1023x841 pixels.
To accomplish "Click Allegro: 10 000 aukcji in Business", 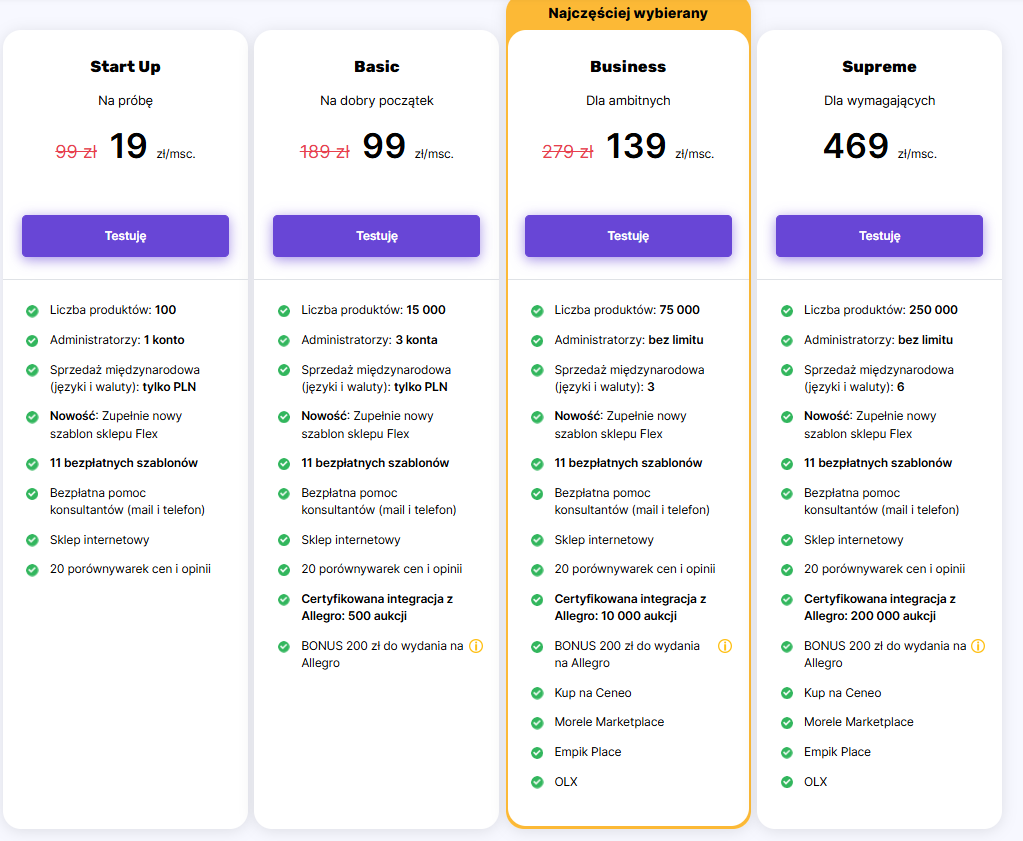I will (x=617, y=616).
